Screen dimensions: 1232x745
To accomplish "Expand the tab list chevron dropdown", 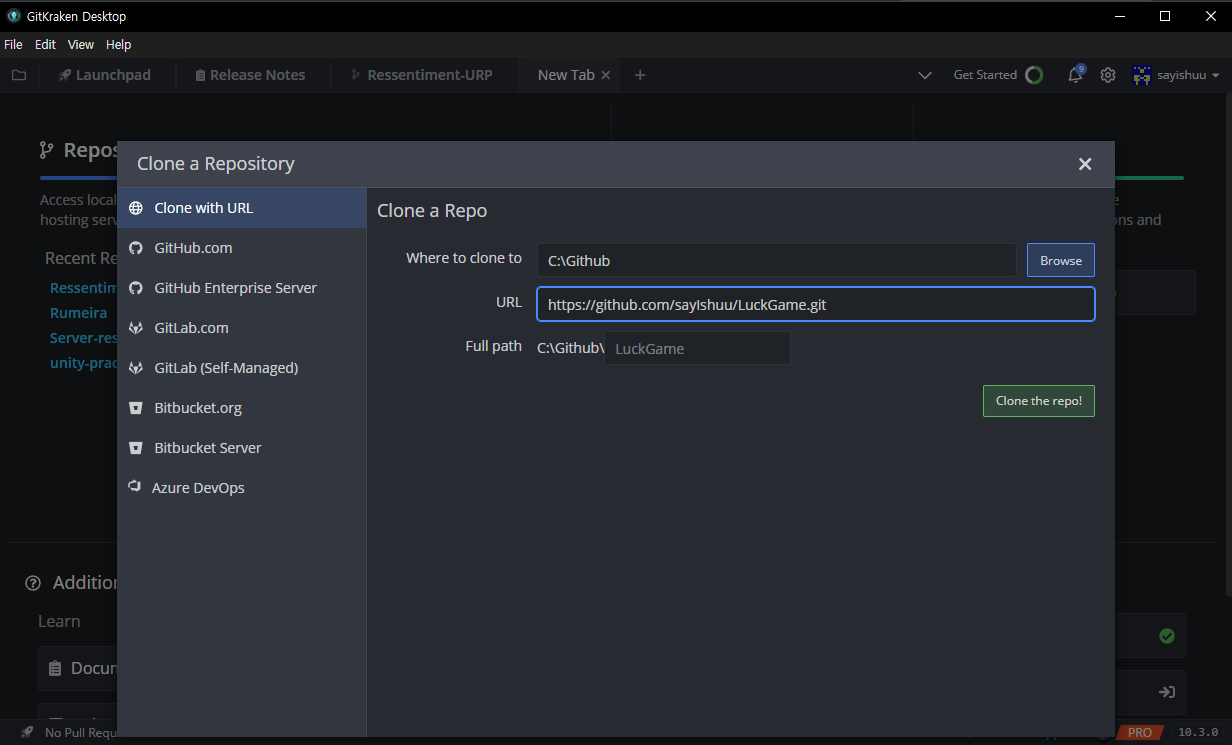I will [925, 75].
